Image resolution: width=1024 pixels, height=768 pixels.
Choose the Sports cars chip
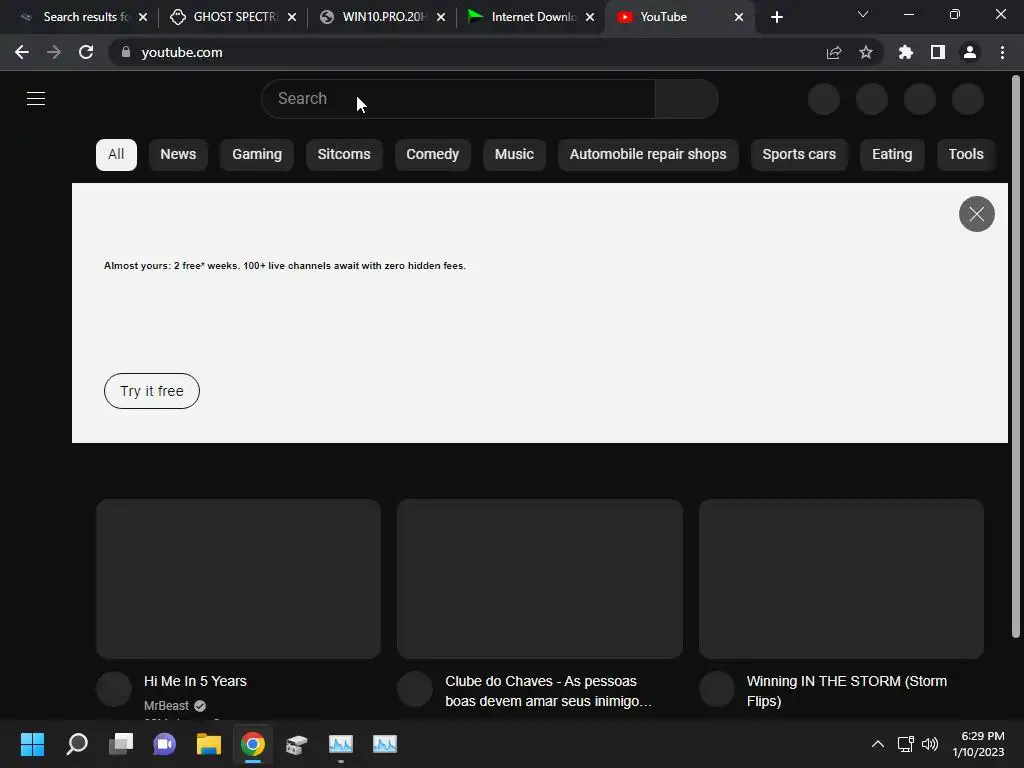[x=799, y=155]
